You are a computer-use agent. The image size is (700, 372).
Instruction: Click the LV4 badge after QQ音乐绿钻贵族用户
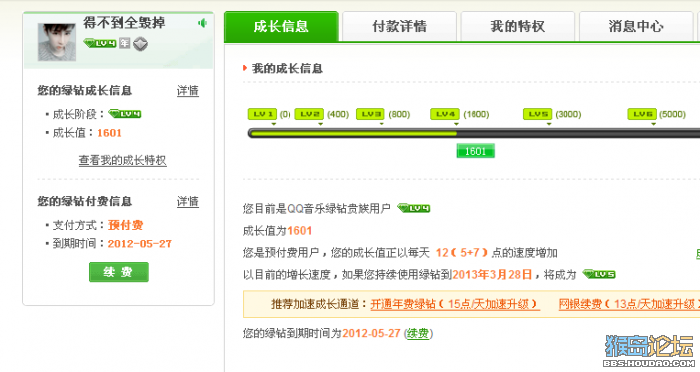pyautogui.click(x=414, y=208)
